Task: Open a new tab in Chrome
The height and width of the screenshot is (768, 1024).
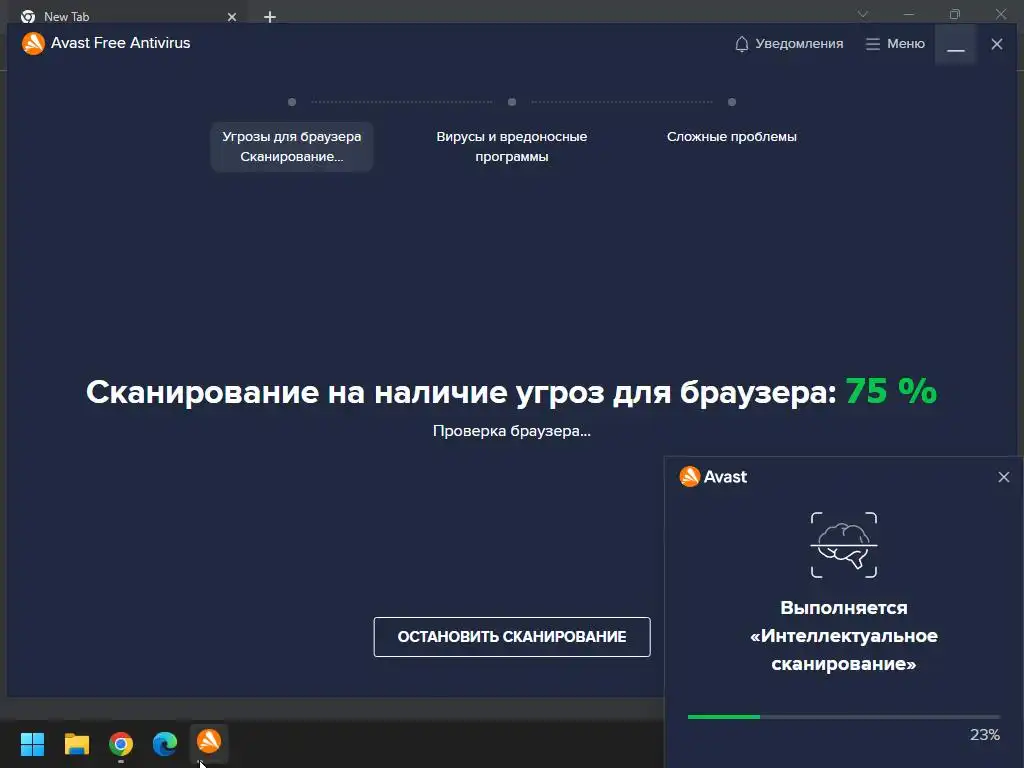Action: pos(270,17)
